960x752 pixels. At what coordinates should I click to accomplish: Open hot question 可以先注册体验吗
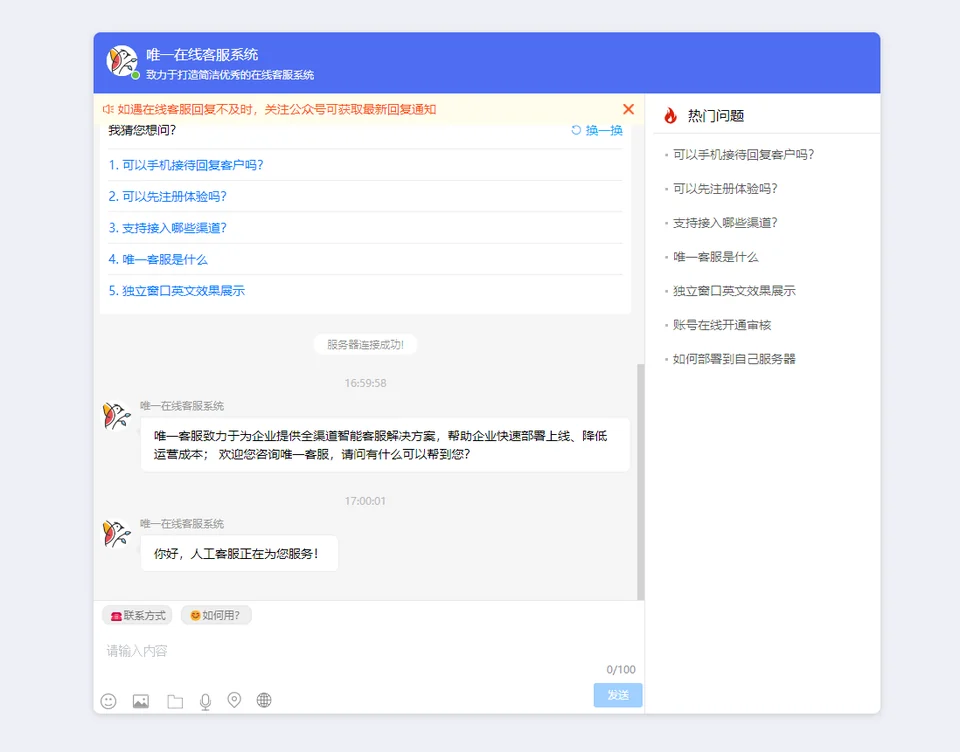tap(725, 189)
